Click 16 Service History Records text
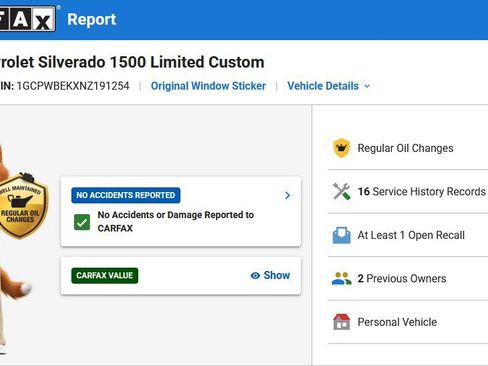488x366 pixels. [x=421, y=192]
